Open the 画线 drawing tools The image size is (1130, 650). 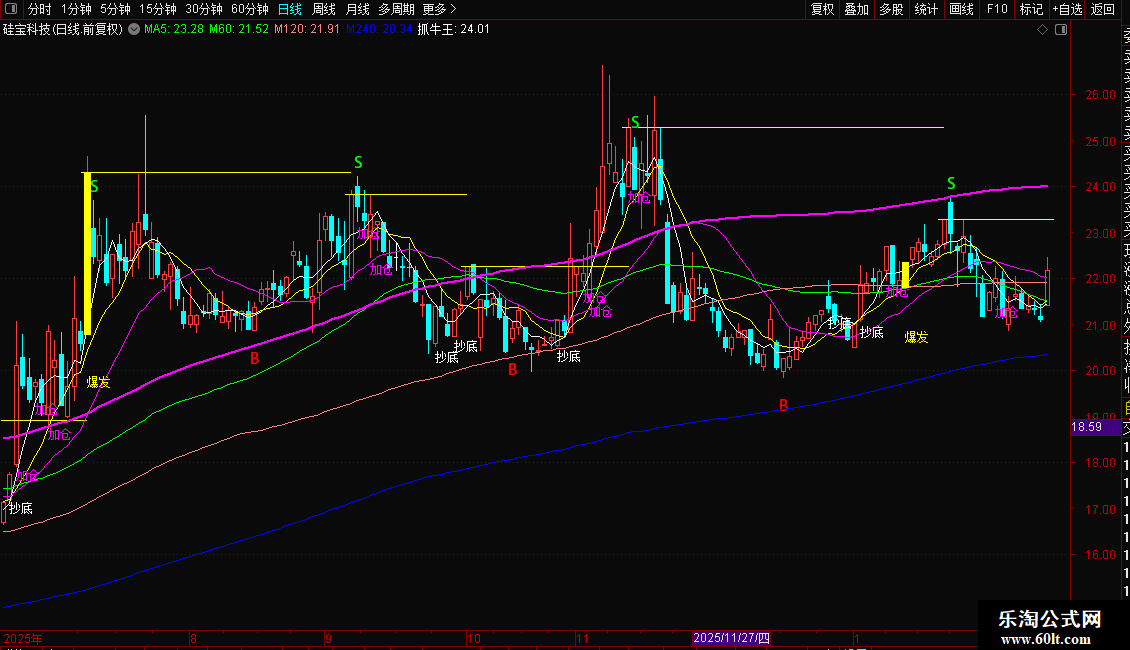point(961,9)
